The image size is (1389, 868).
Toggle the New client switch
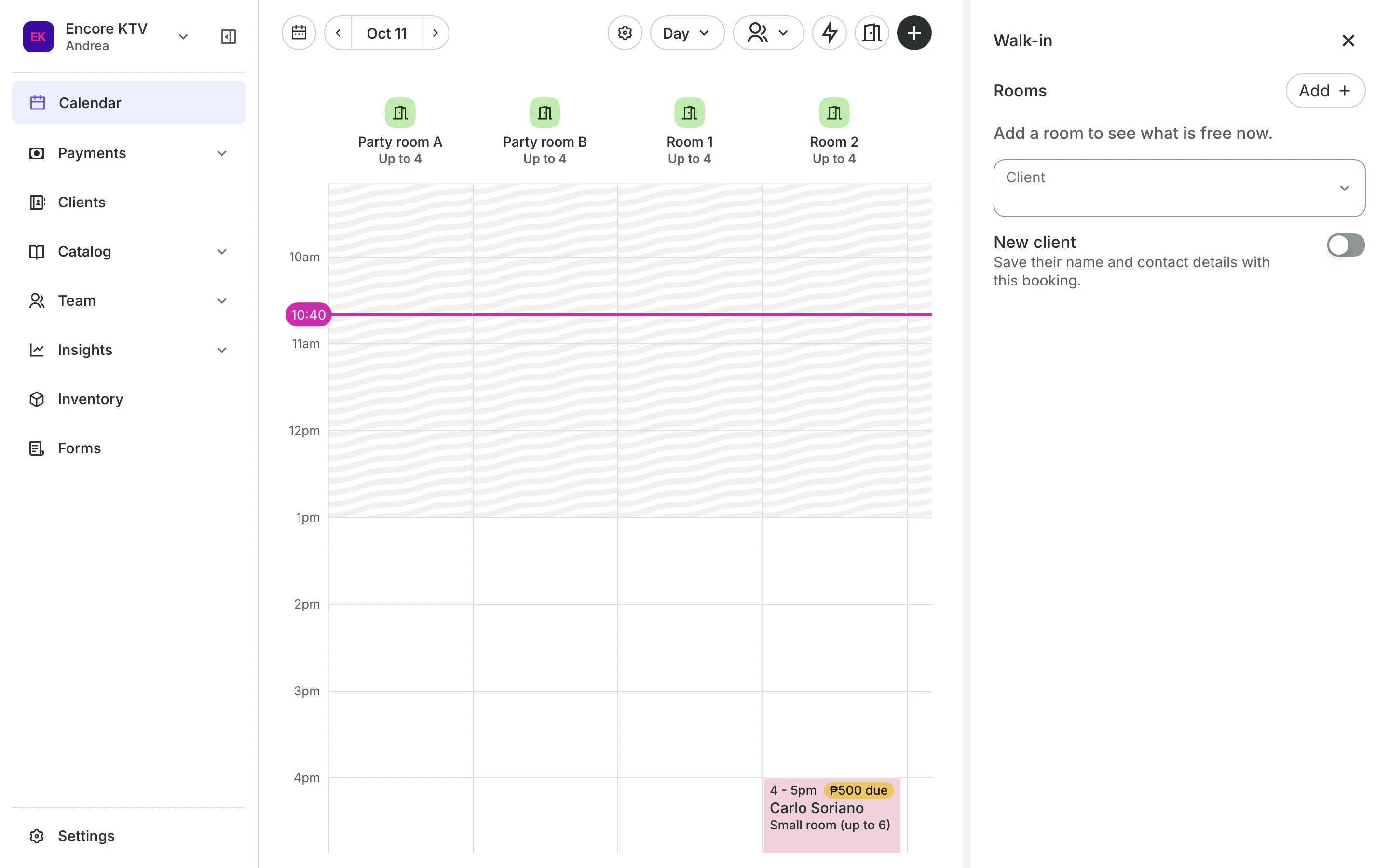(1346, 245)
